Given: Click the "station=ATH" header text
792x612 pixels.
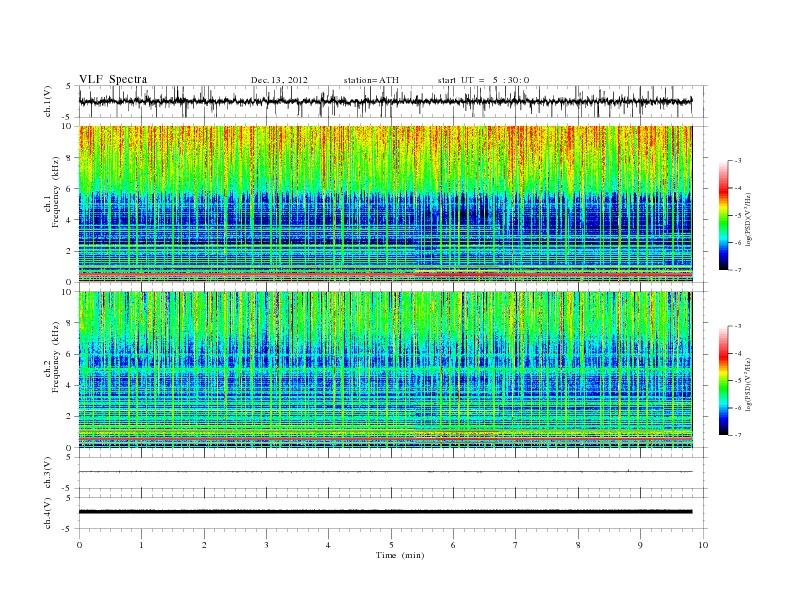Looking at the screenshot, I should pos(371,80).
